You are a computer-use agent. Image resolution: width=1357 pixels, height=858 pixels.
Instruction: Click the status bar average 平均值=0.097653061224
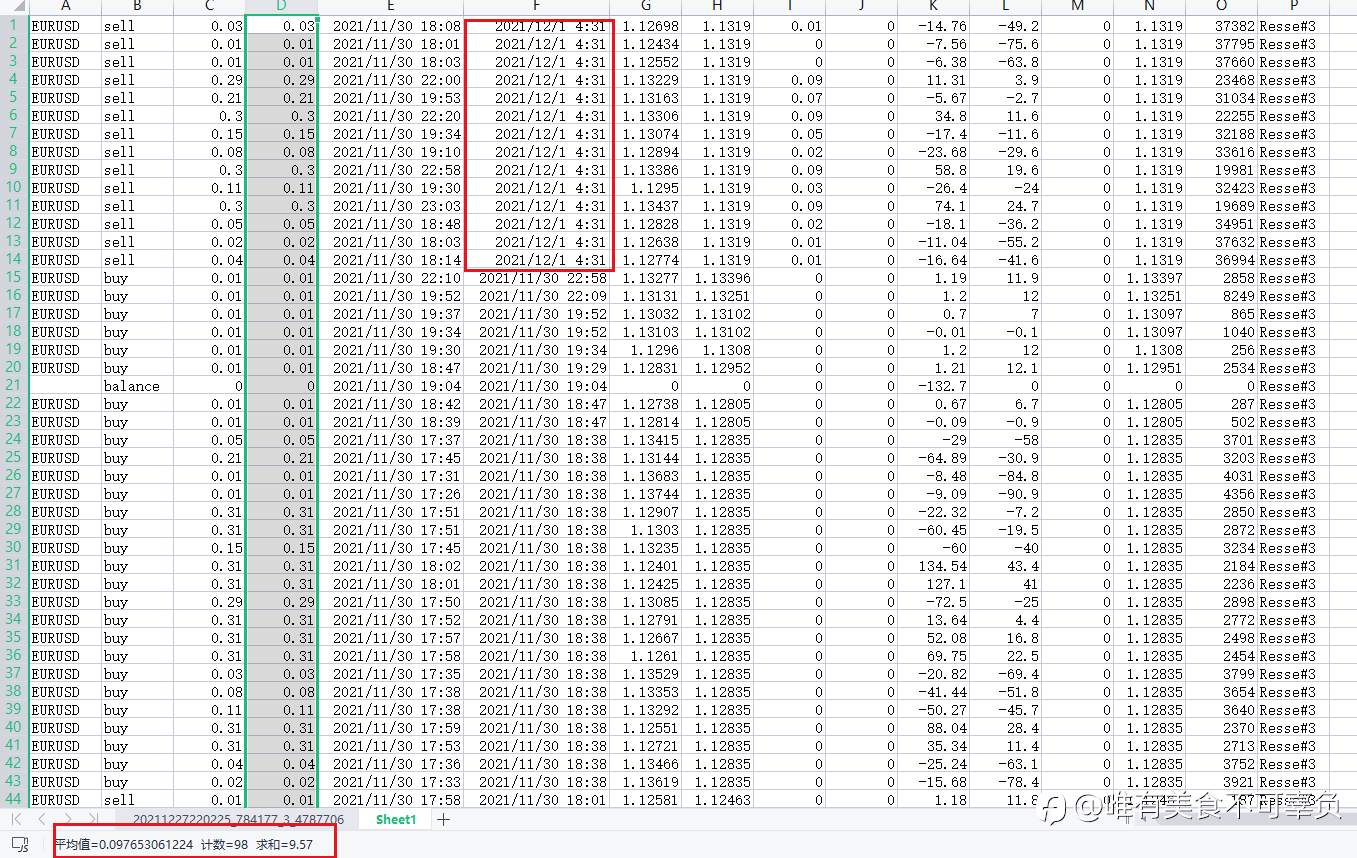pos(123,845)
